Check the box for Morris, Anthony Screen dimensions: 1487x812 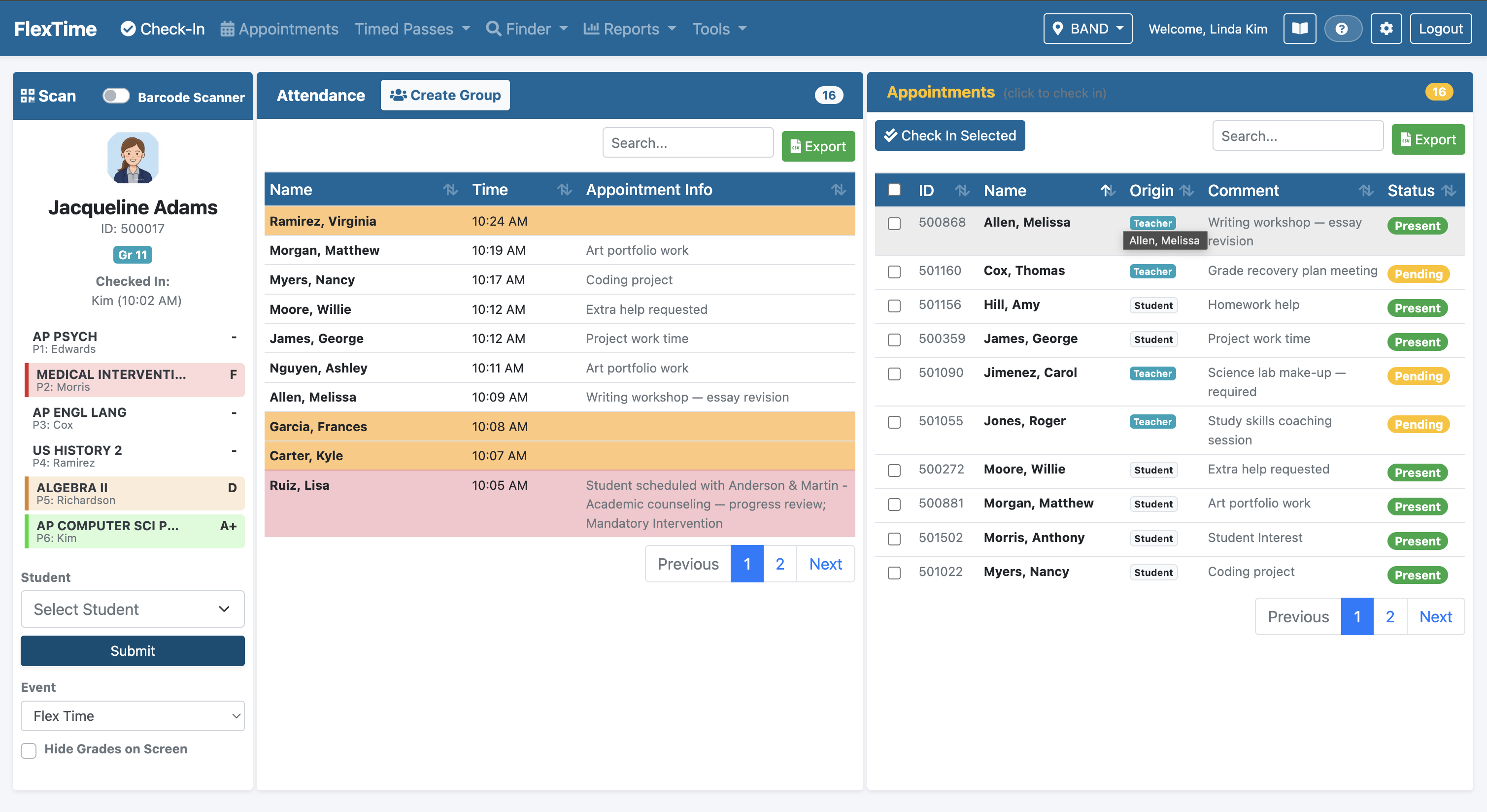point(894,539)
